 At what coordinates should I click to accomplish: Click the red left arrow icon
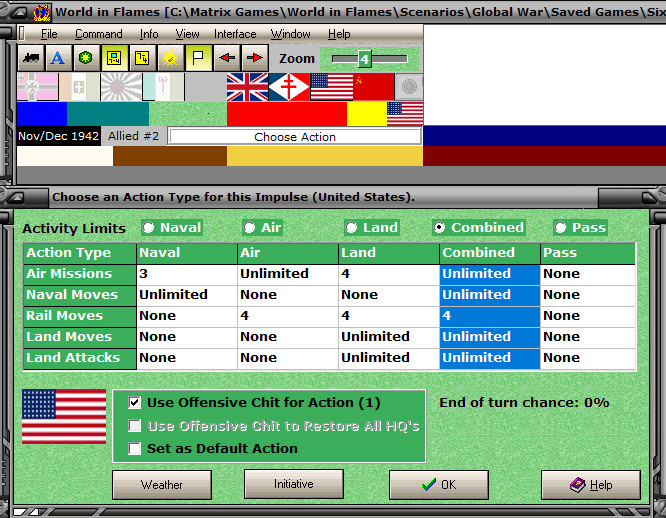click(x=227, y=58)
